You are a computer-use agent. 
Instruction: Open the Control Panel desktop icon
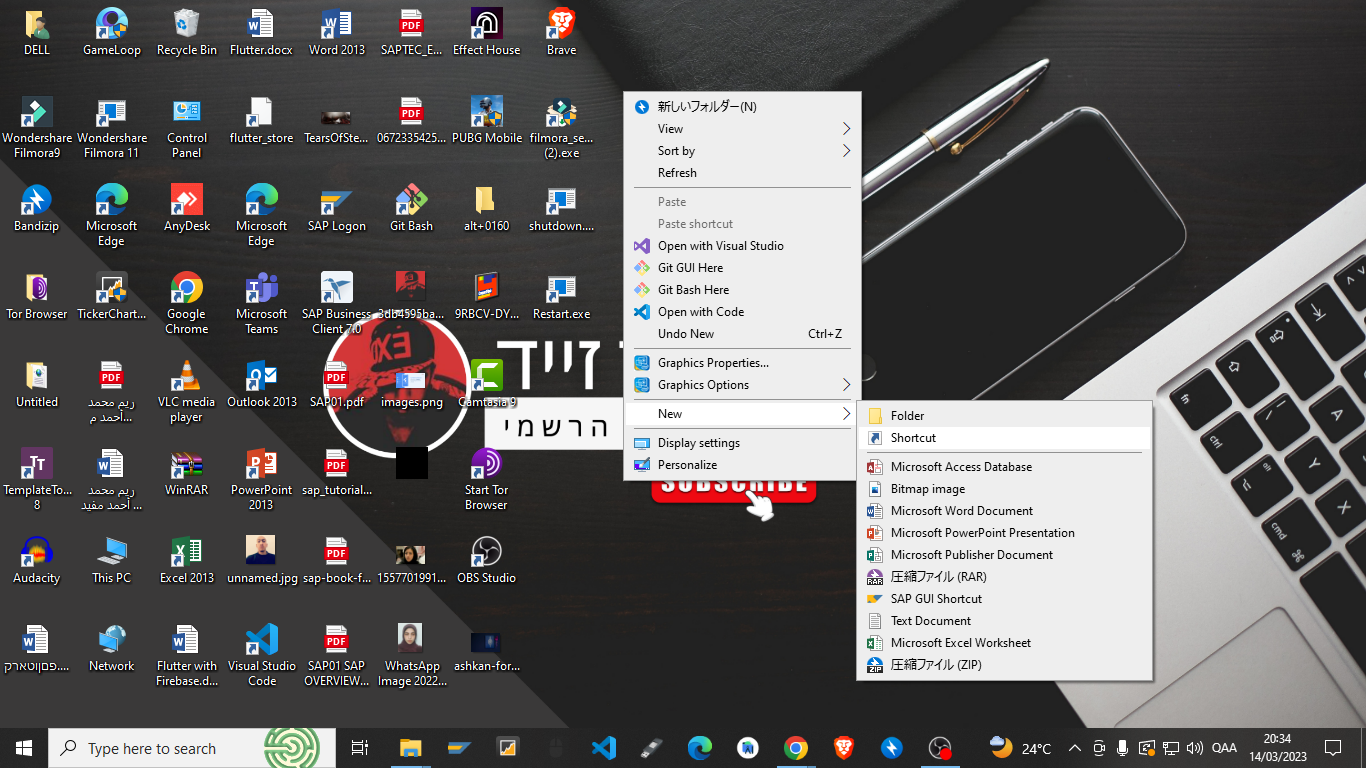[186, 127]
